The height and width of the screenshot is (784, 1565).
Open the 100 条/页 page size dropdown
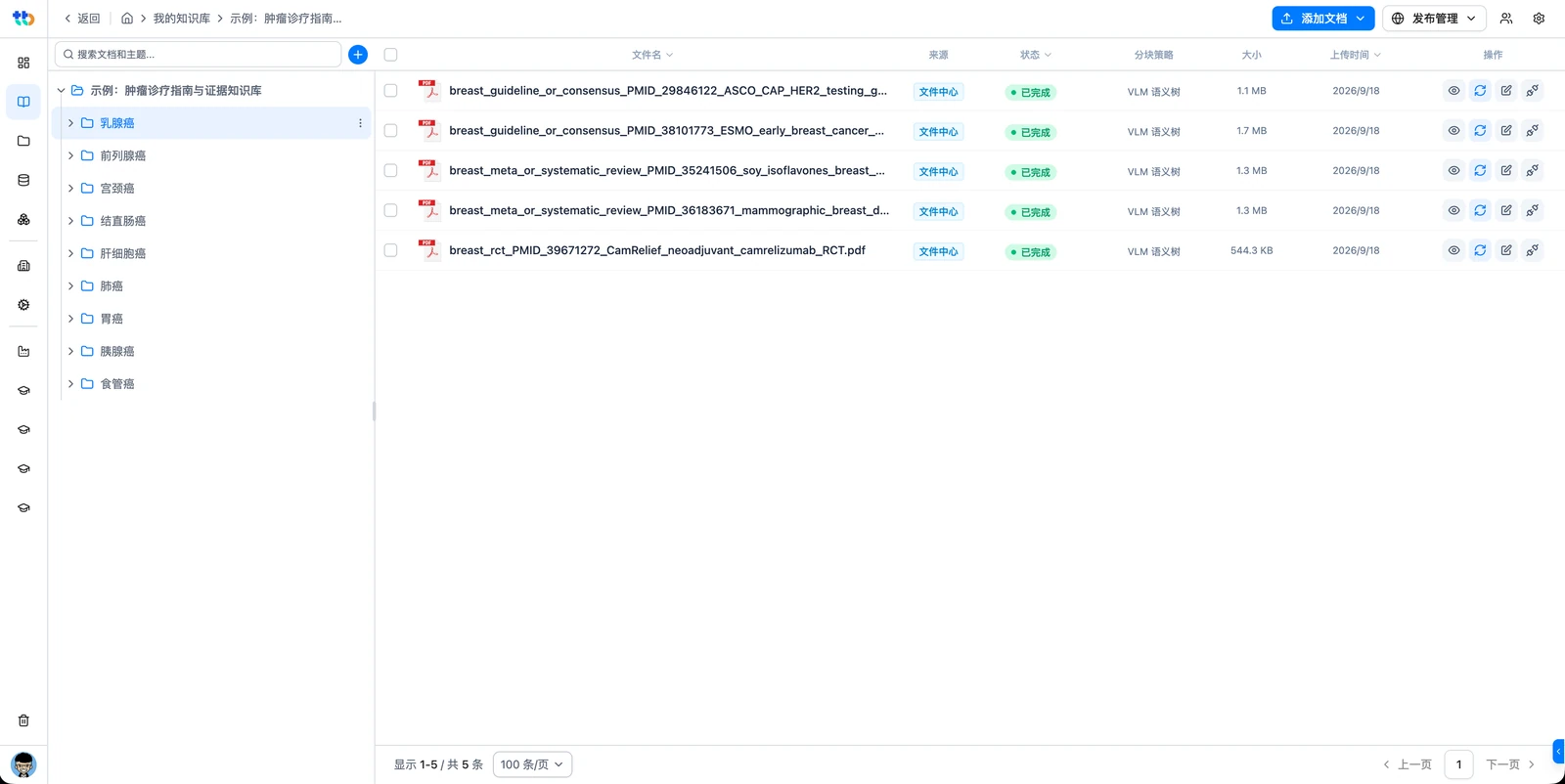(x=532, y=764)
